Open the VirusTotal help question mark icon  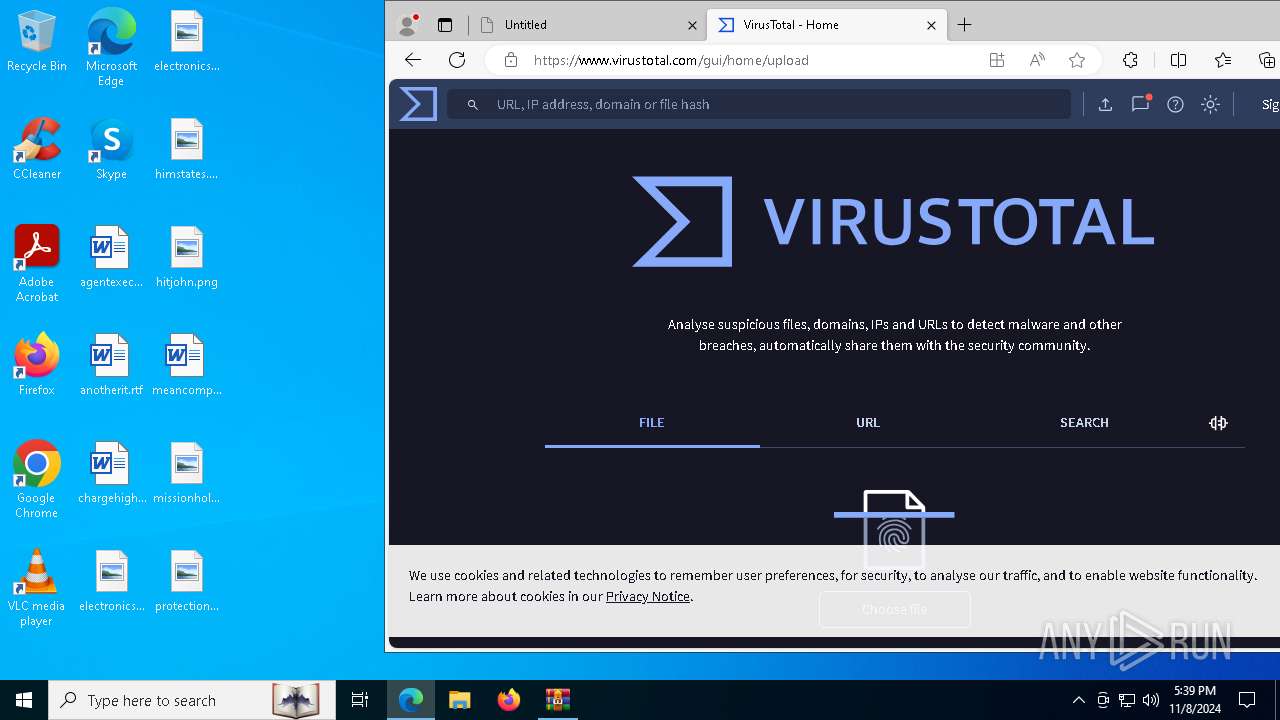[x=1175, y=104]
